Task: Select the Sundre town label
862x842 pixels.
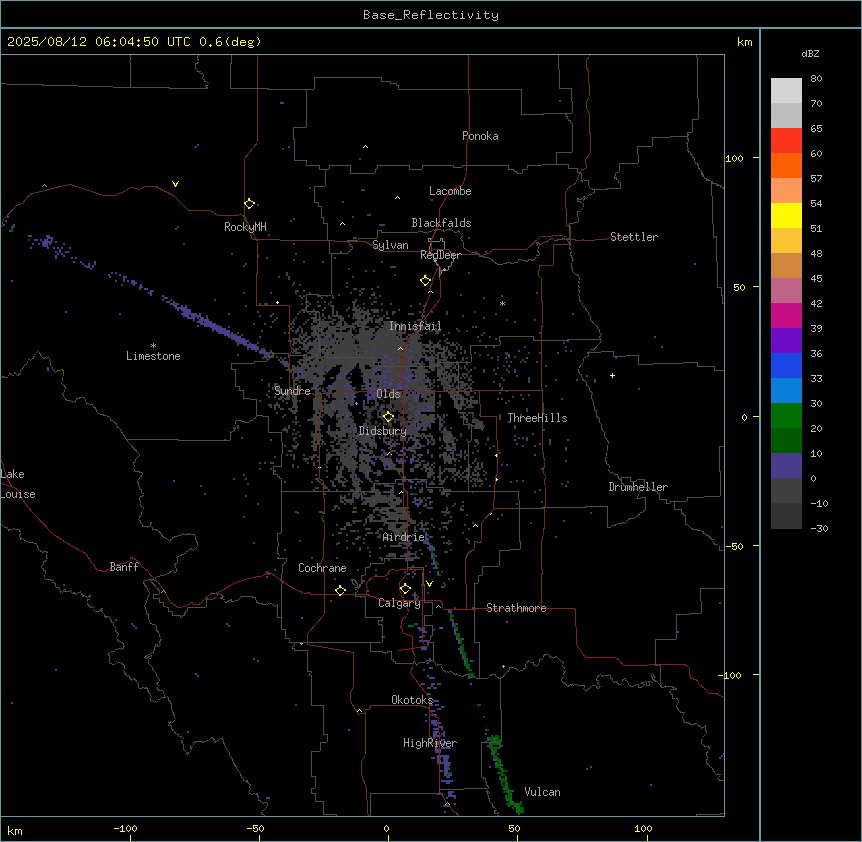Action: pos(292,391)
